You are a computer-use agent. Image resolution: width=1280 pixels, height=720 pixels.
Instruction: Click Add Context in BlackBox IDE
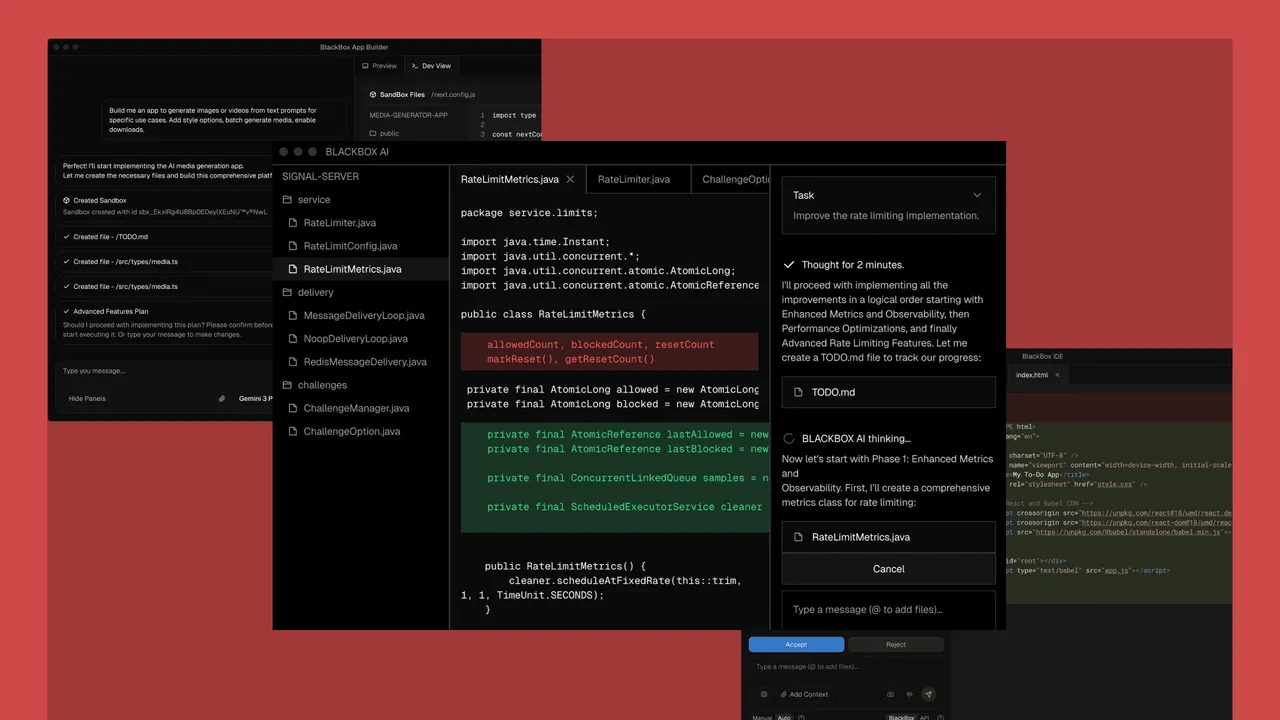pyautogui.click(x=805, y=694)
